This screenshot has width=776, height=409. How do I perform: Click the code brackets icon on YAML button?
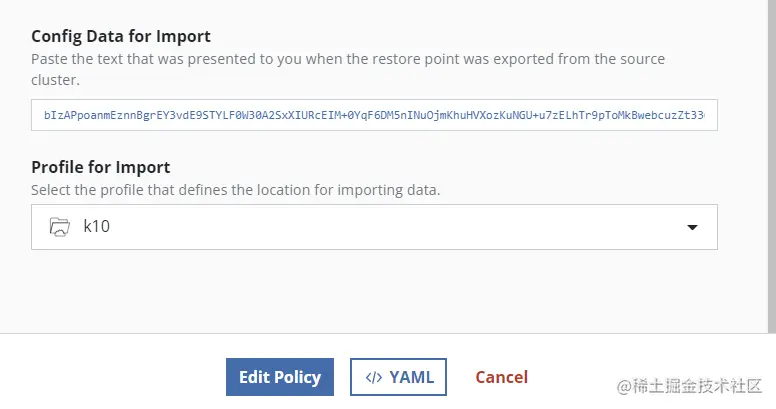click(x=373, y=377)
